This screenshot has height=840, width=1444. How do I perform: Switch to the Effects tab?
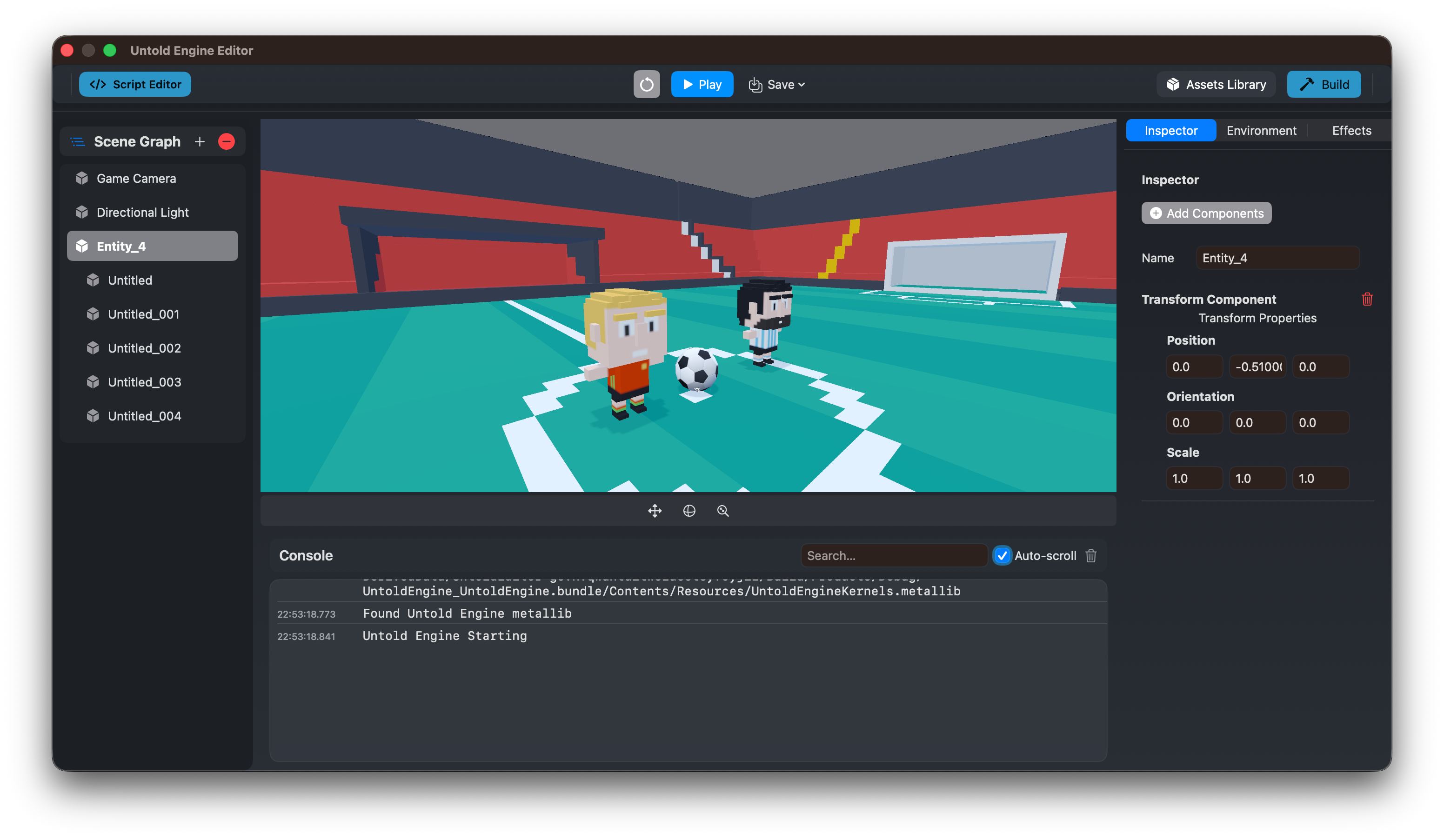click(x=1351, y=131)
